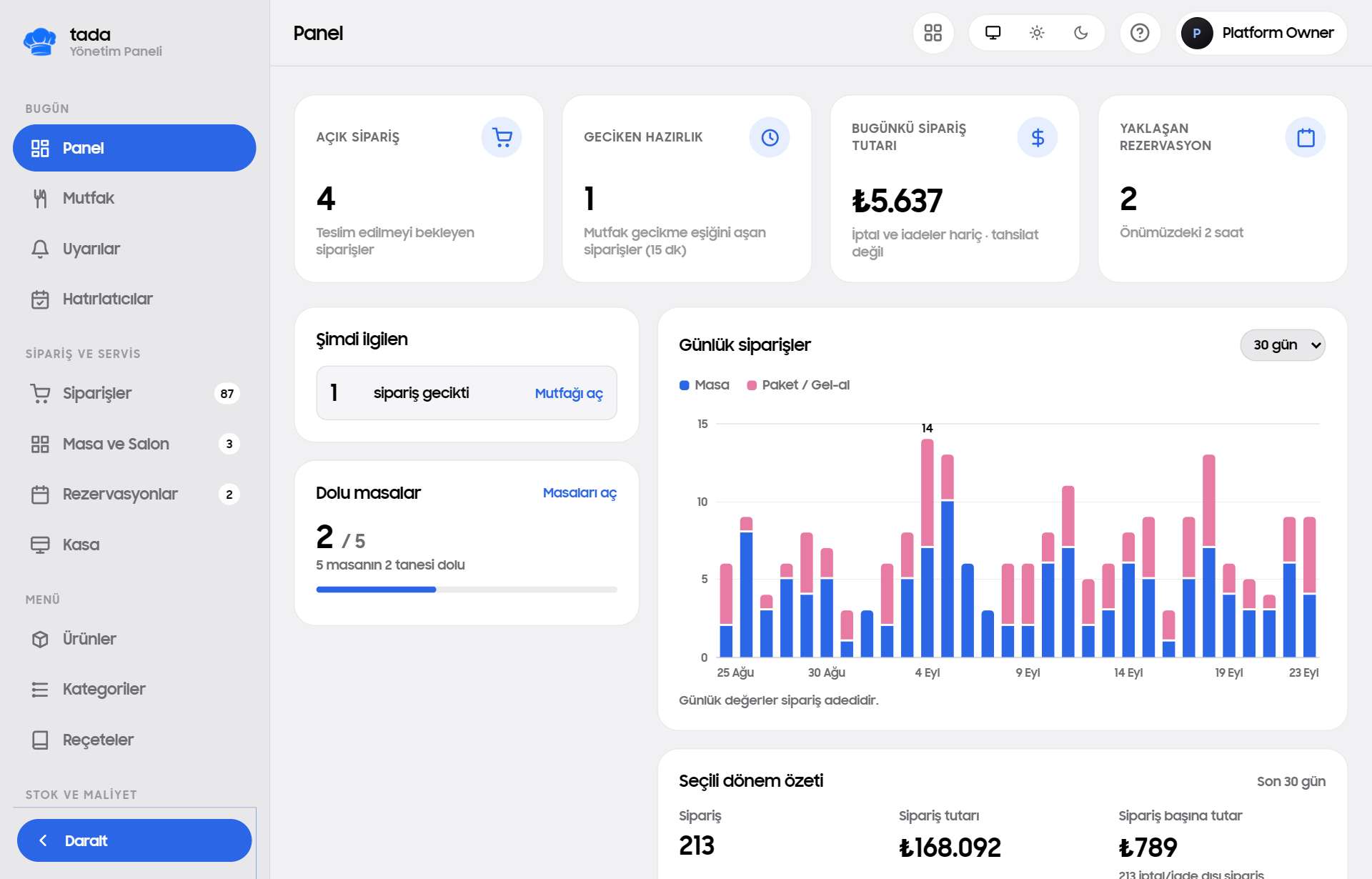The height and width of the screenshot is (879, 1372).
Task: Open Ürünler in the menu section
Action: point(134,639)
